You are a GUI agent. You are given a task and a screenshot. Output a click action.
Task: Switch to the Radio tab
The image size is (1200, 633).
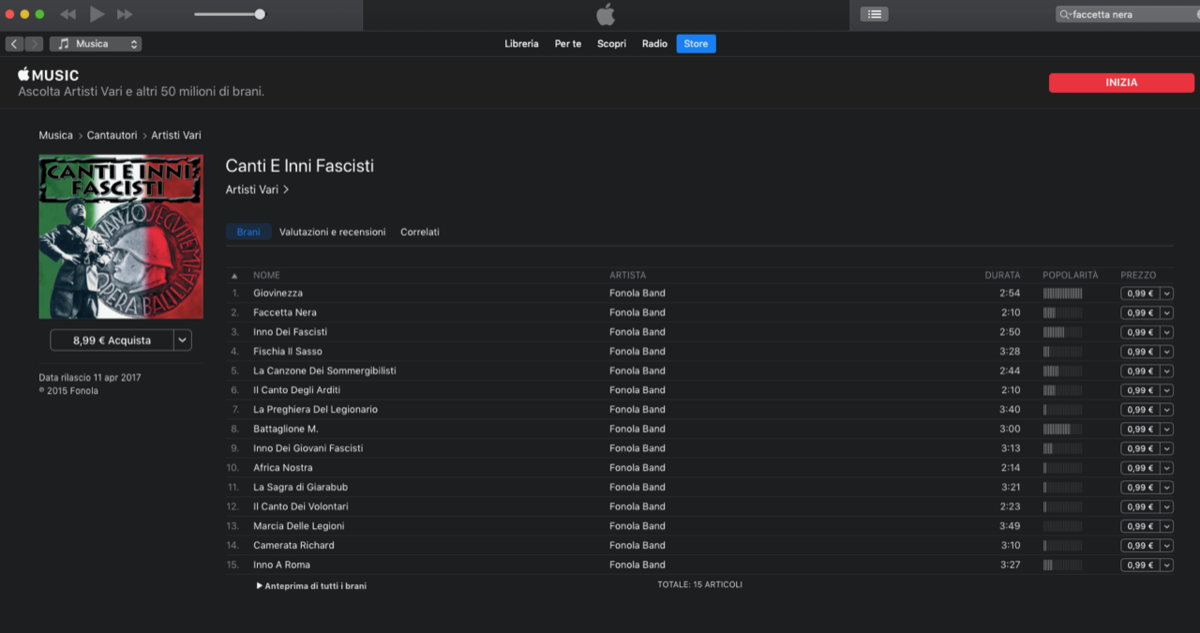[x=655, y=44]
